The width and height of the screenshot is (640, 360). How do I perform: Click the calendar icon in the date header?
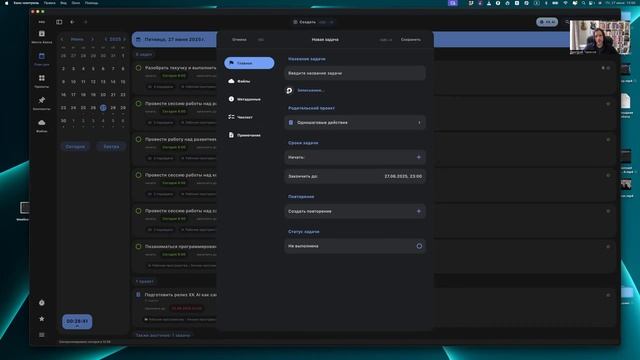tap(138, 40)
